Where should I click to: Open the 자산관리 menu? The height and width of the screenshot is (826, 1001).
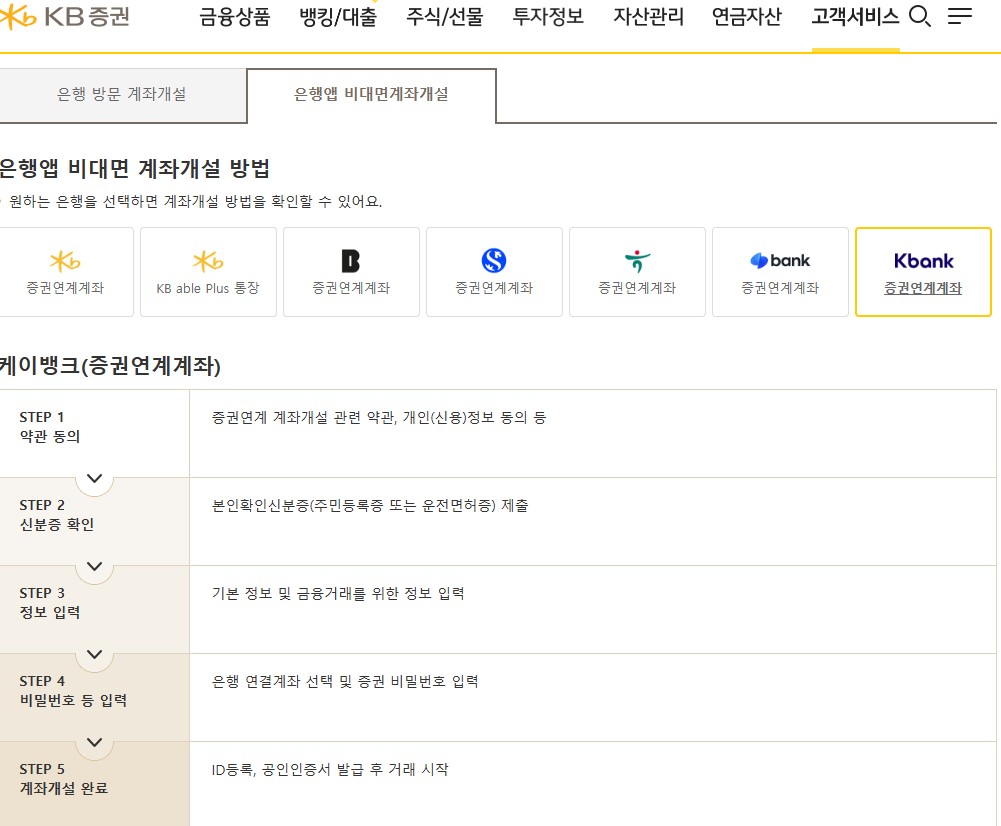pos(648,17)
